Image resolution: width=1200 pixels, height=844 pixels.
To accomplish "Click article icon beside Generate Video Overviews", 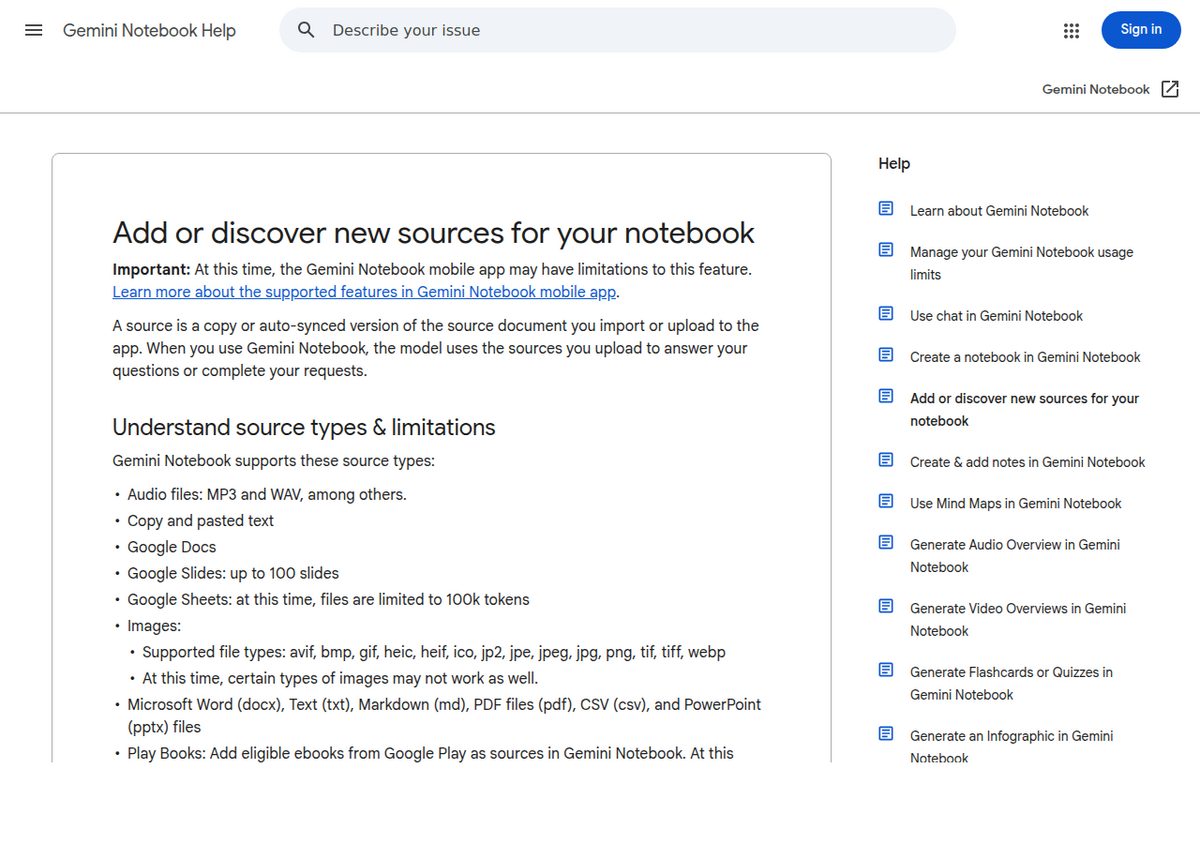I will tap(886, 606).
